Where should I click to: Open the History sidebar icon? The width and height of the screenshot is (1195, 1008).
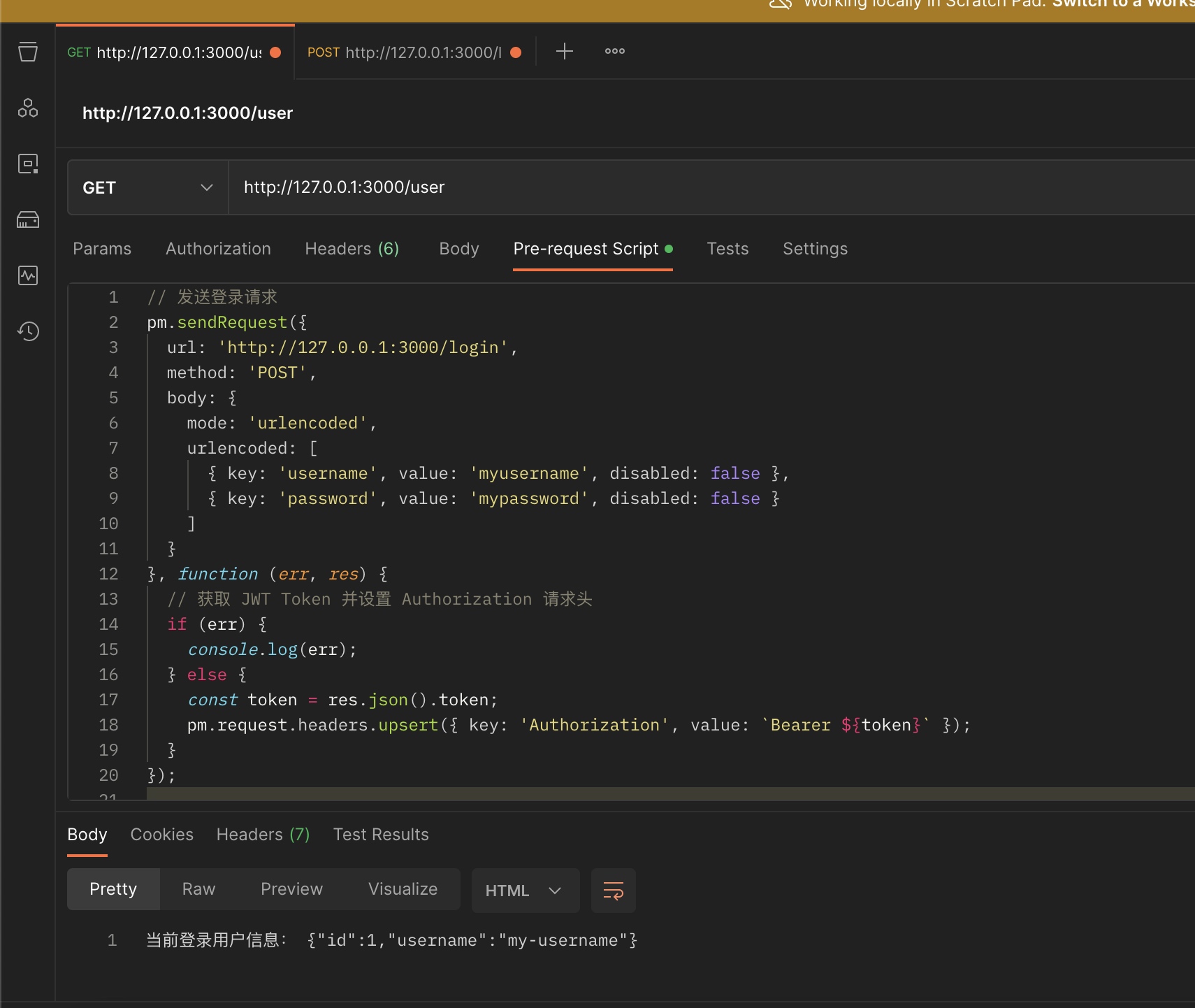click(x=28, y=331)
